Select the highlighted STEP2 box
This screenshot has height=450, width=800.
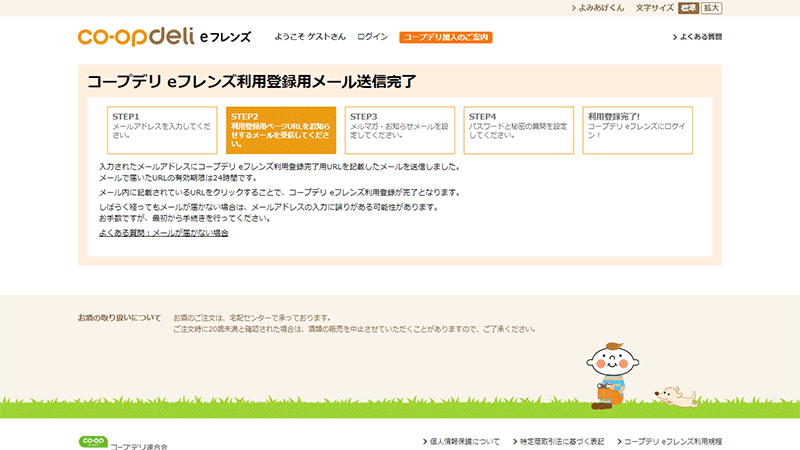coord(281,130)
